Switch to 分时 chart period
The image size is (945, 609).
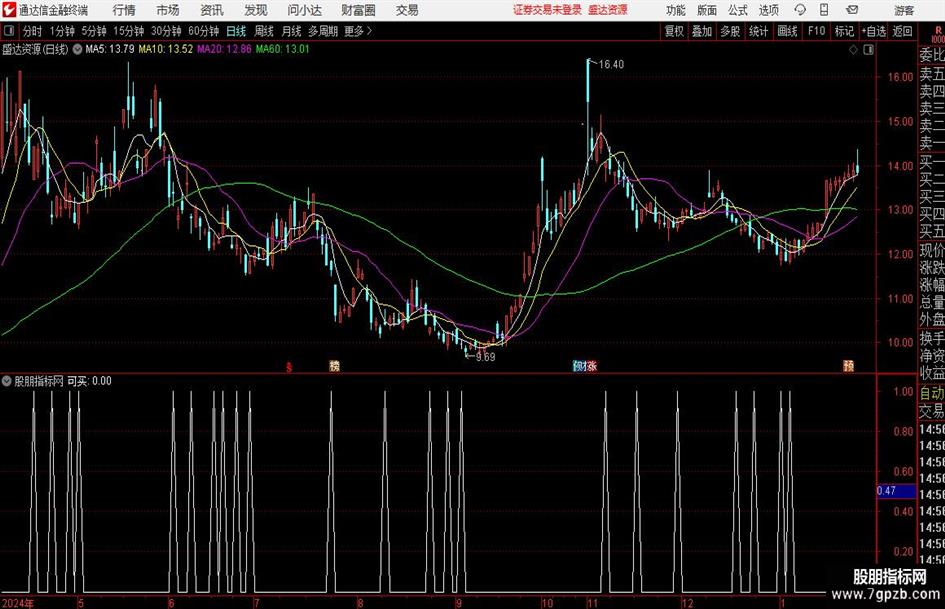coord(32,31)
